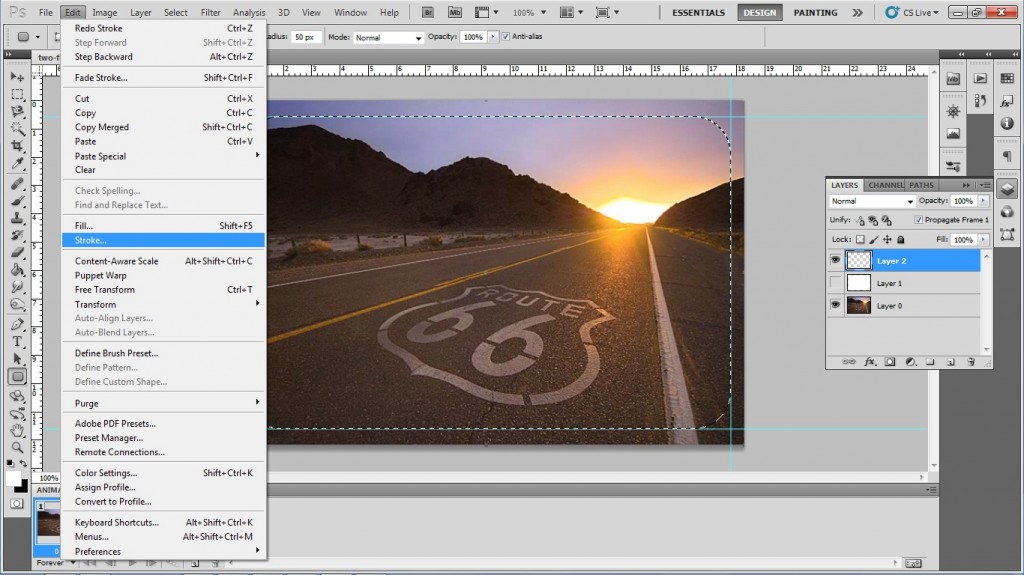
Task: Expand the CS Live dropdown
Action: pyautogui.click(x=912, y=12)
